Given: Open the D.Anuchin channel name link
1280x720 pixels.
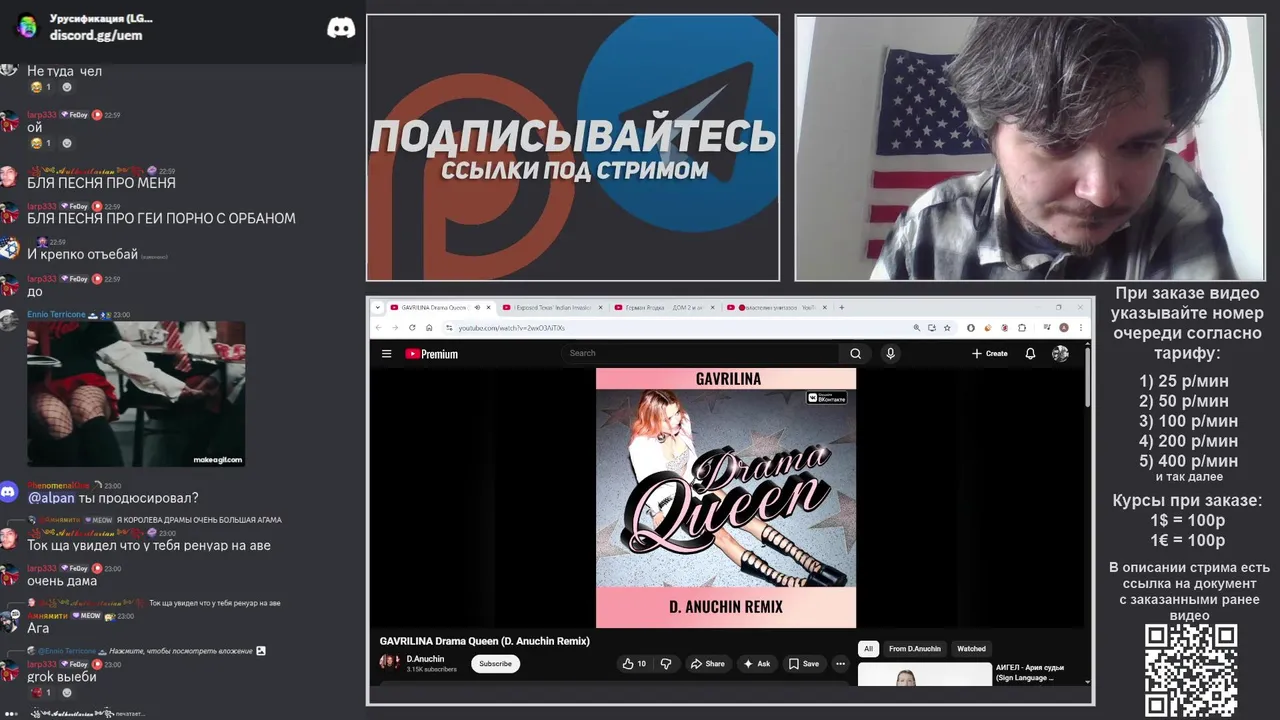Looking at the screenshot, I should coord(425,658).
